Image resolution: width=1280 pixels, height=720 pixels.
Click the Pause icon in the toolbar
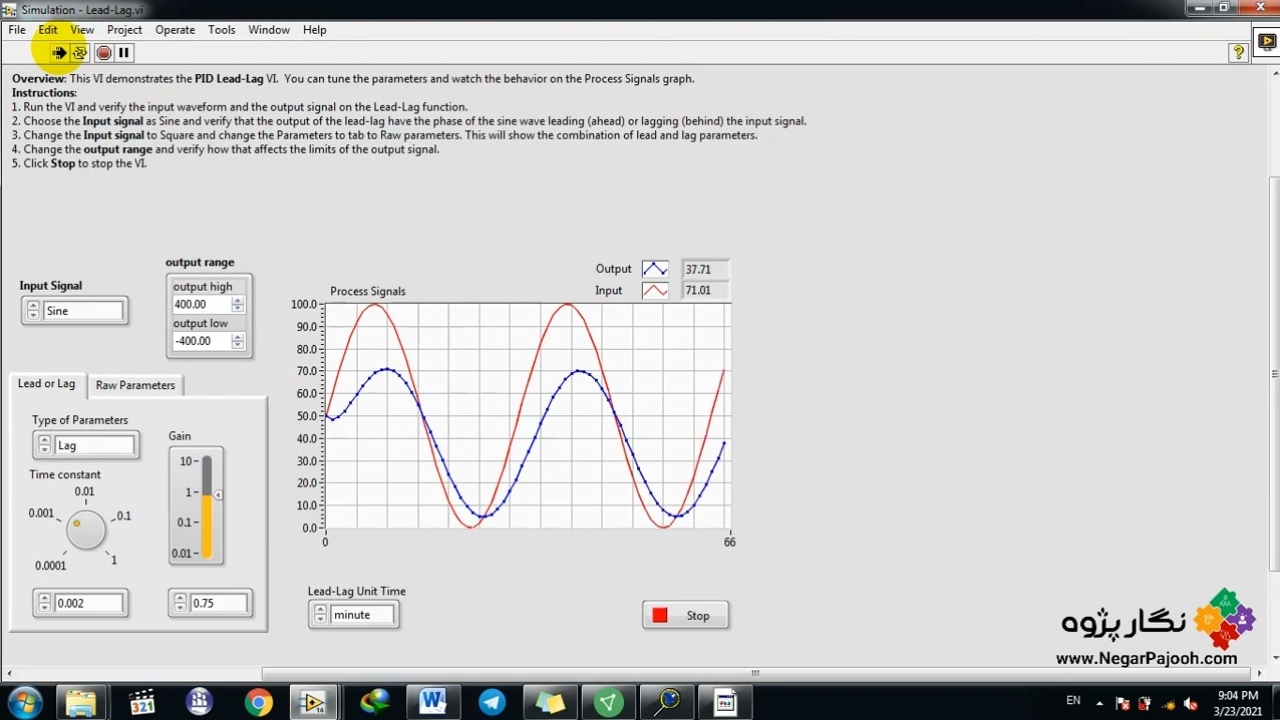tap(124, 53)
